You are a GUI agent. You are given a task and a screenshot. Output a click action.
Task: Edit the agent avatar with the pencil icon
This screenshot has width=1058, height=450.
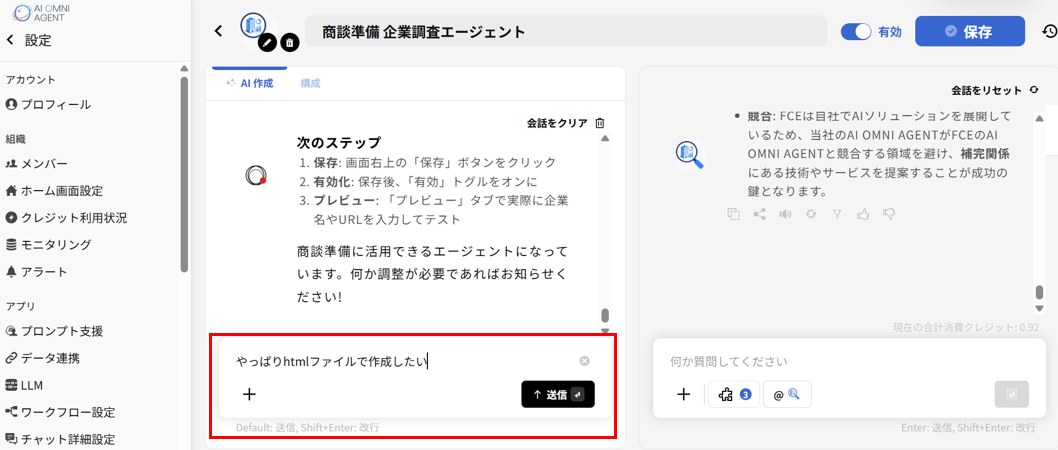pos(267,43)
